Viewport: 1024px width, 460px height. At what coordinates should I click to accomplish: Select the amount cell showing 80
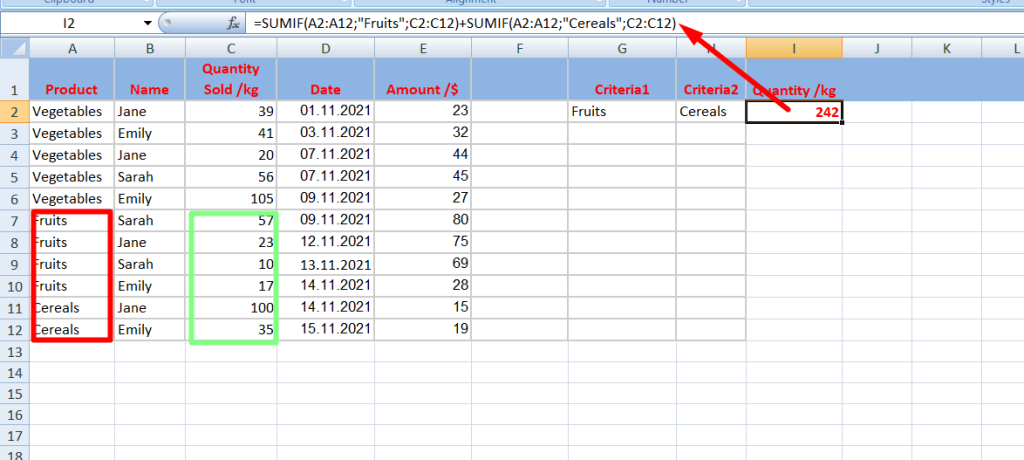(422, 220)
